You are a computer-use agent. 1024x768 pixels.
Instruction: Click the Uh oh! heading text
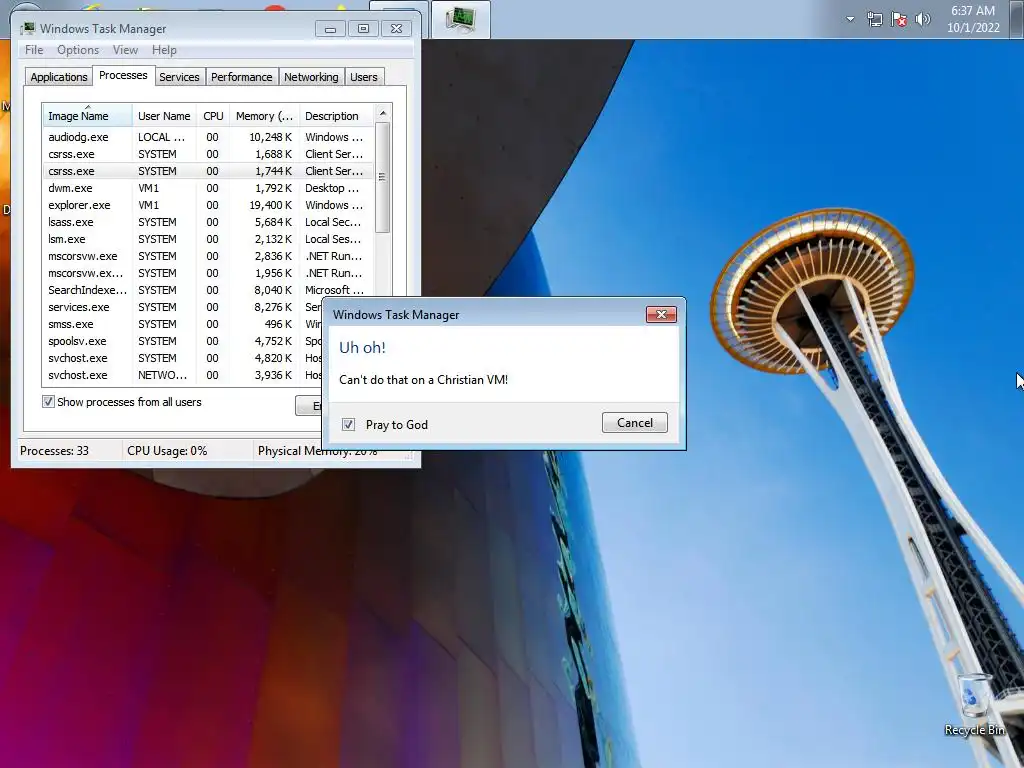pos(362,347)
